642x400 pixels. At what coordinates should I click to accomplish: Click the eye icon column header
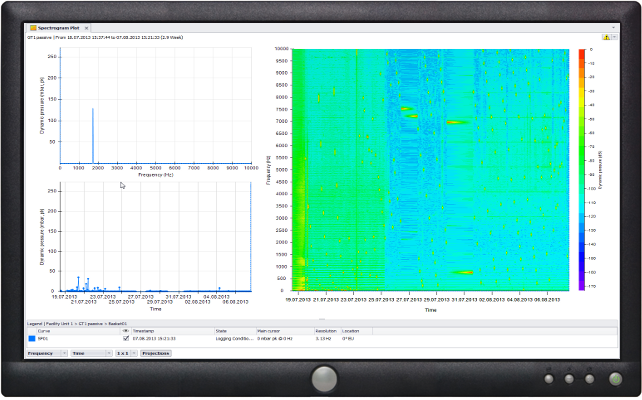pos(126,331)
